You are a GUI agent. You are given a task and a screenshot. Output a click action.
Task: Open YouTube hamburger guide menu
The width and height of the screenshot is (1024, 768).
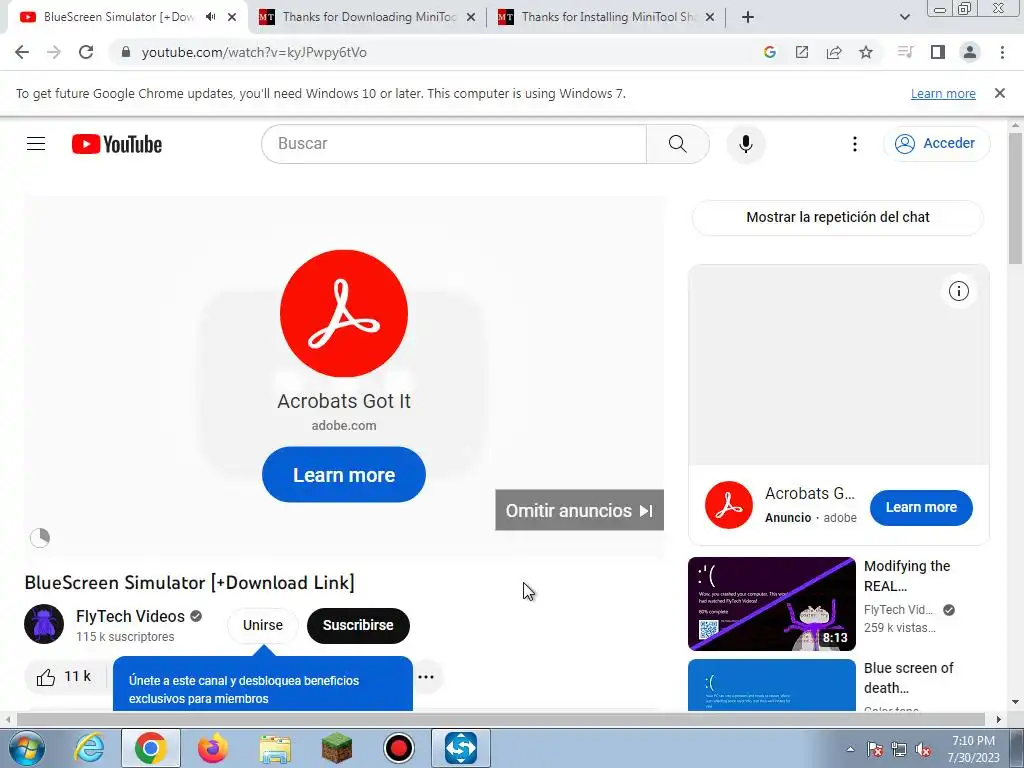click(36, 144)
